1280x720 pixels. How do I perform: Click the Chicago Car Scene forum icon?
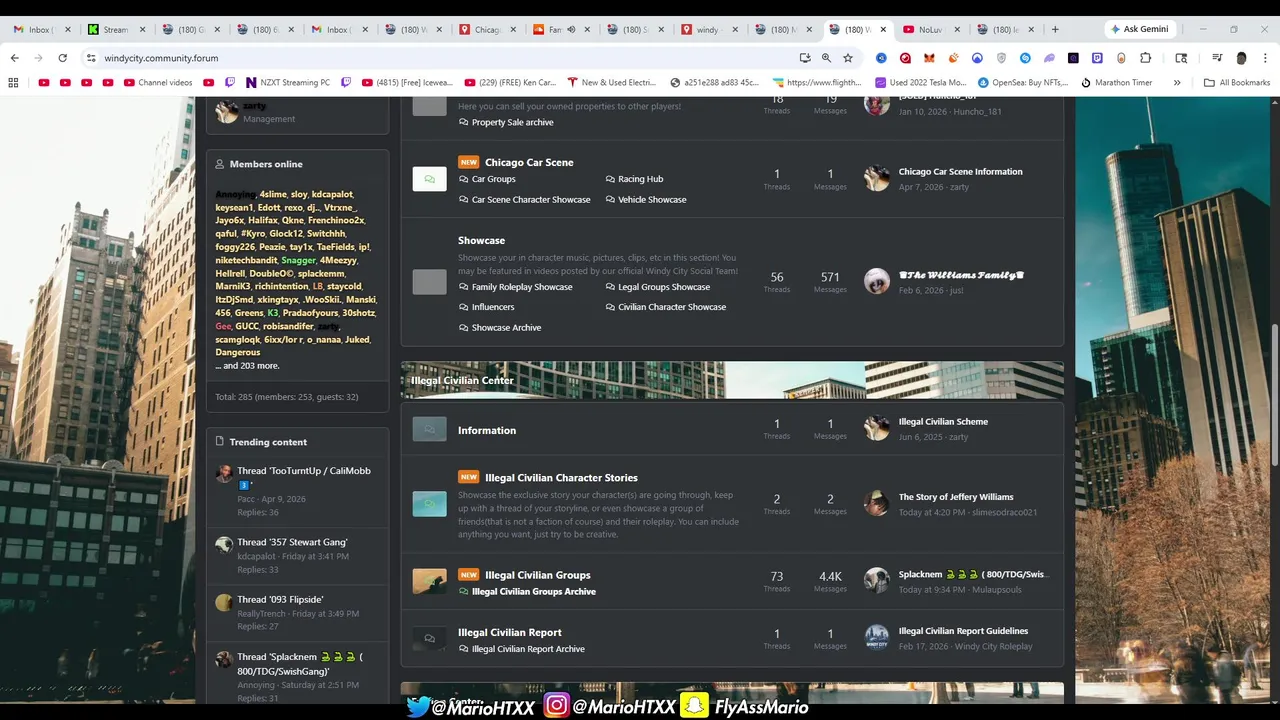[x=429, y=179]
